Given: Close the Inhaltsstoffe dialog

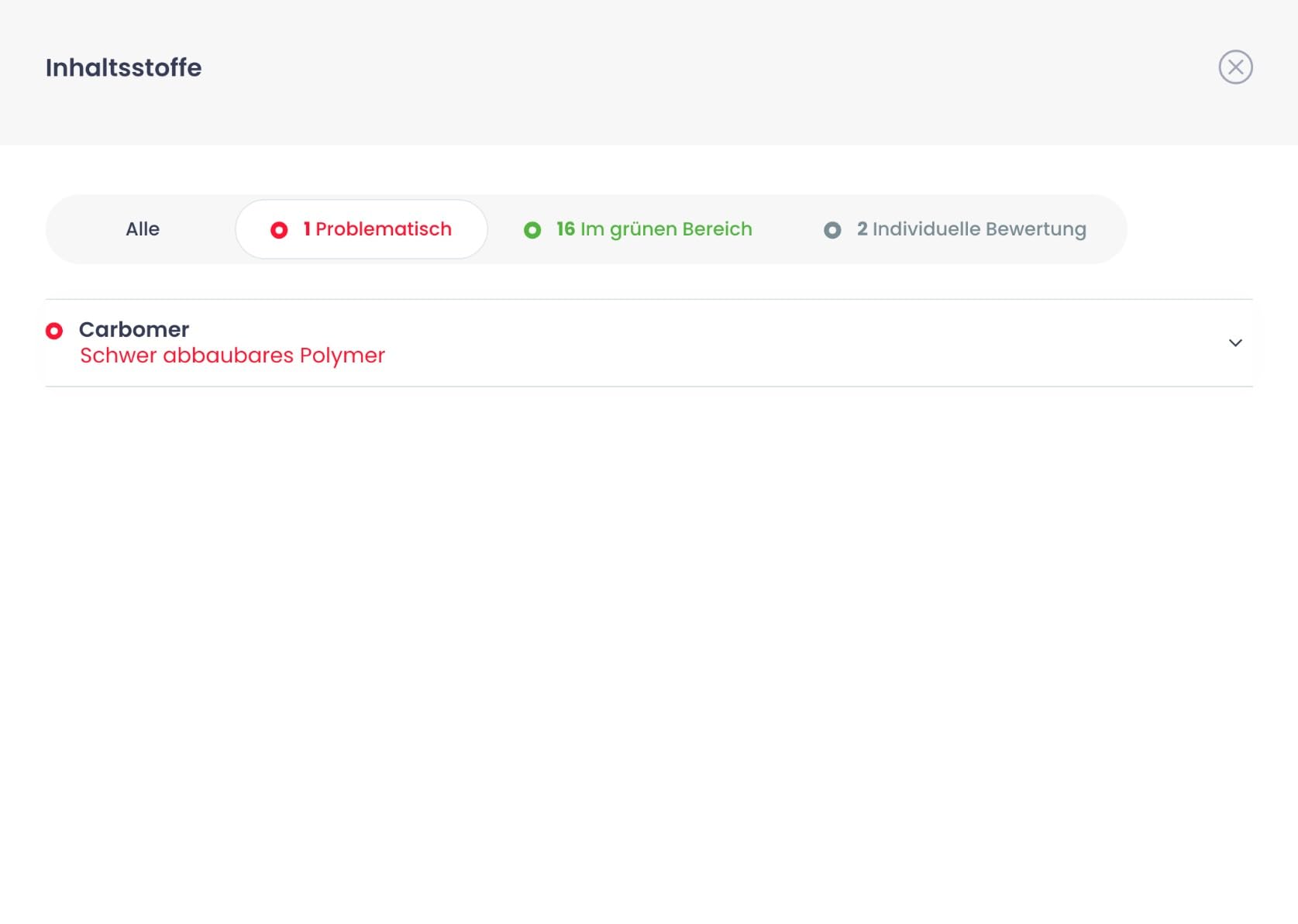Looking at the screenshot, I should click(1235, 67).
